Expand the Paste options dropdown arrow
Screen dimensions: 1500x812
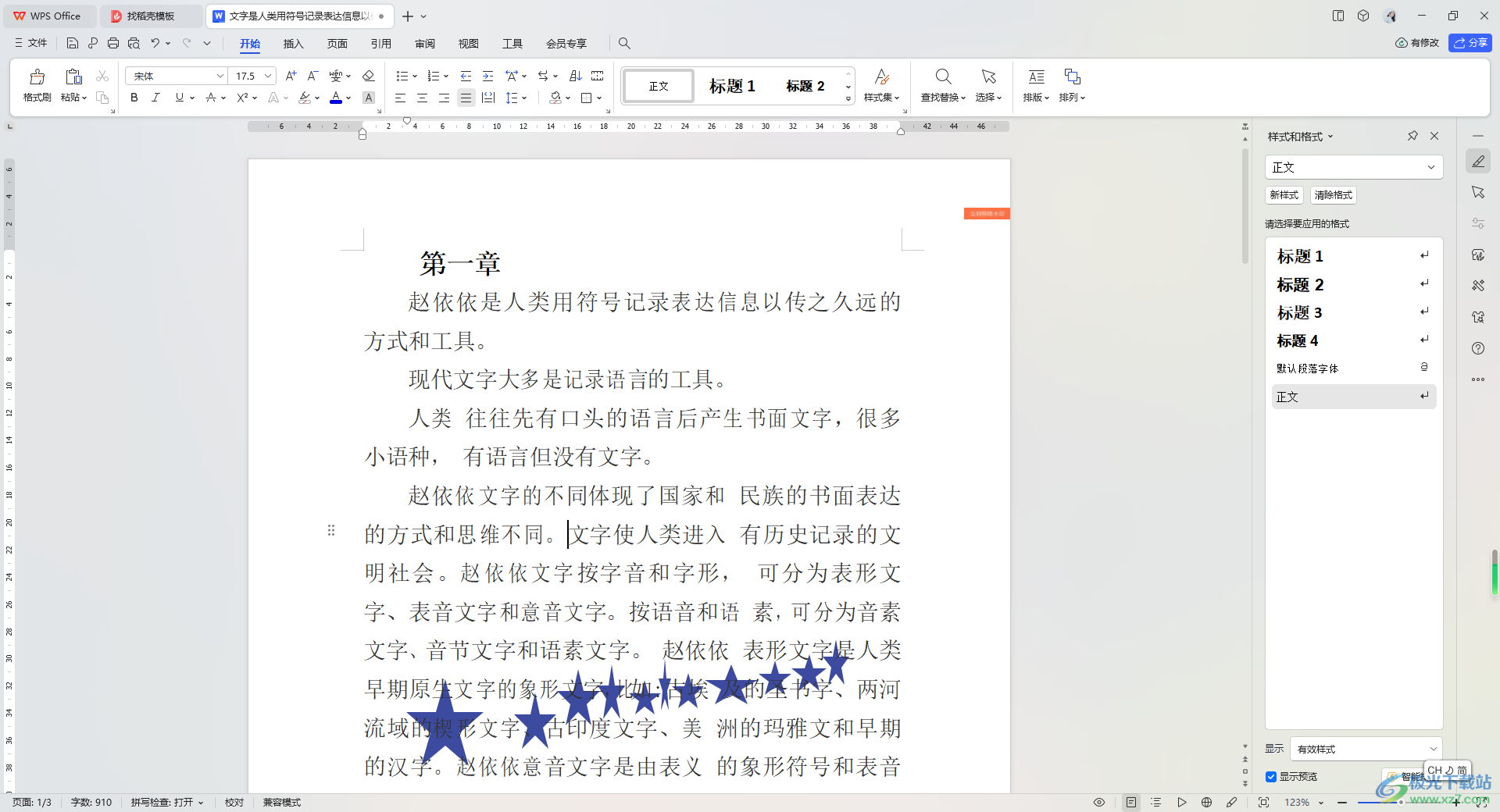[84, 98]
